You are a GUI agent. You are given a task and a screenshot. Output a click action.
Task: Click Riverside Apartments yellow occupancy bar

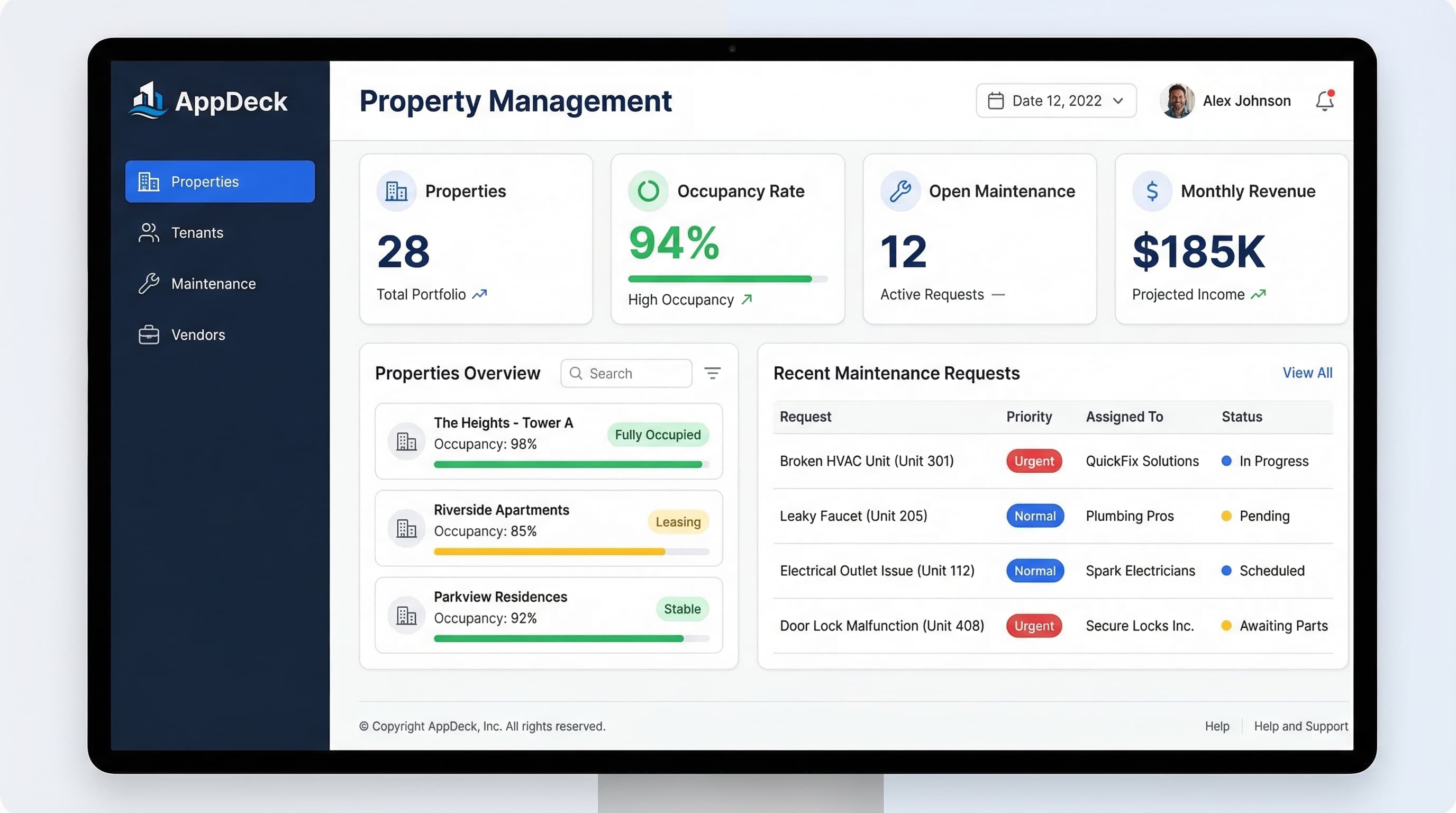point(571,551)
